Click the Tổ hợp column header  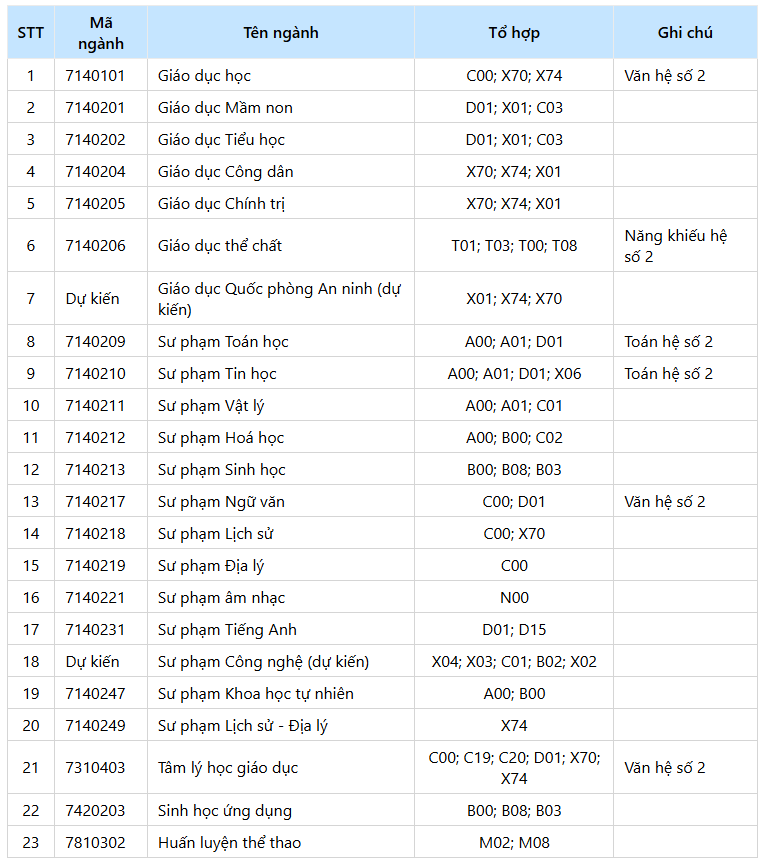tap(514, 33)
